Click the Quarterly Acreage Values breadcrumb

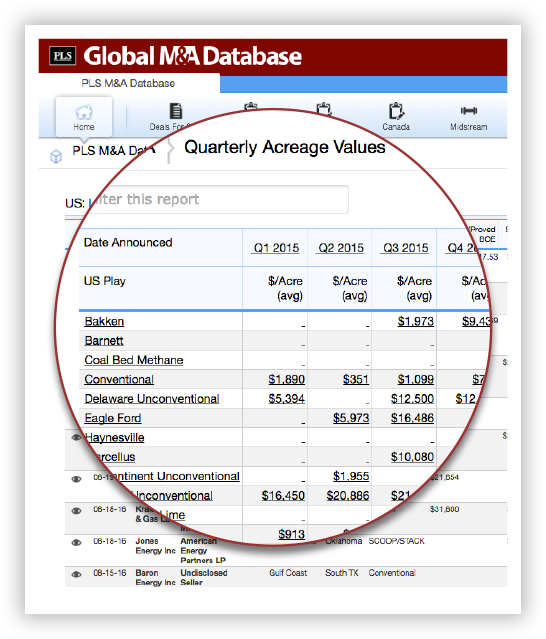click(284, 147)
